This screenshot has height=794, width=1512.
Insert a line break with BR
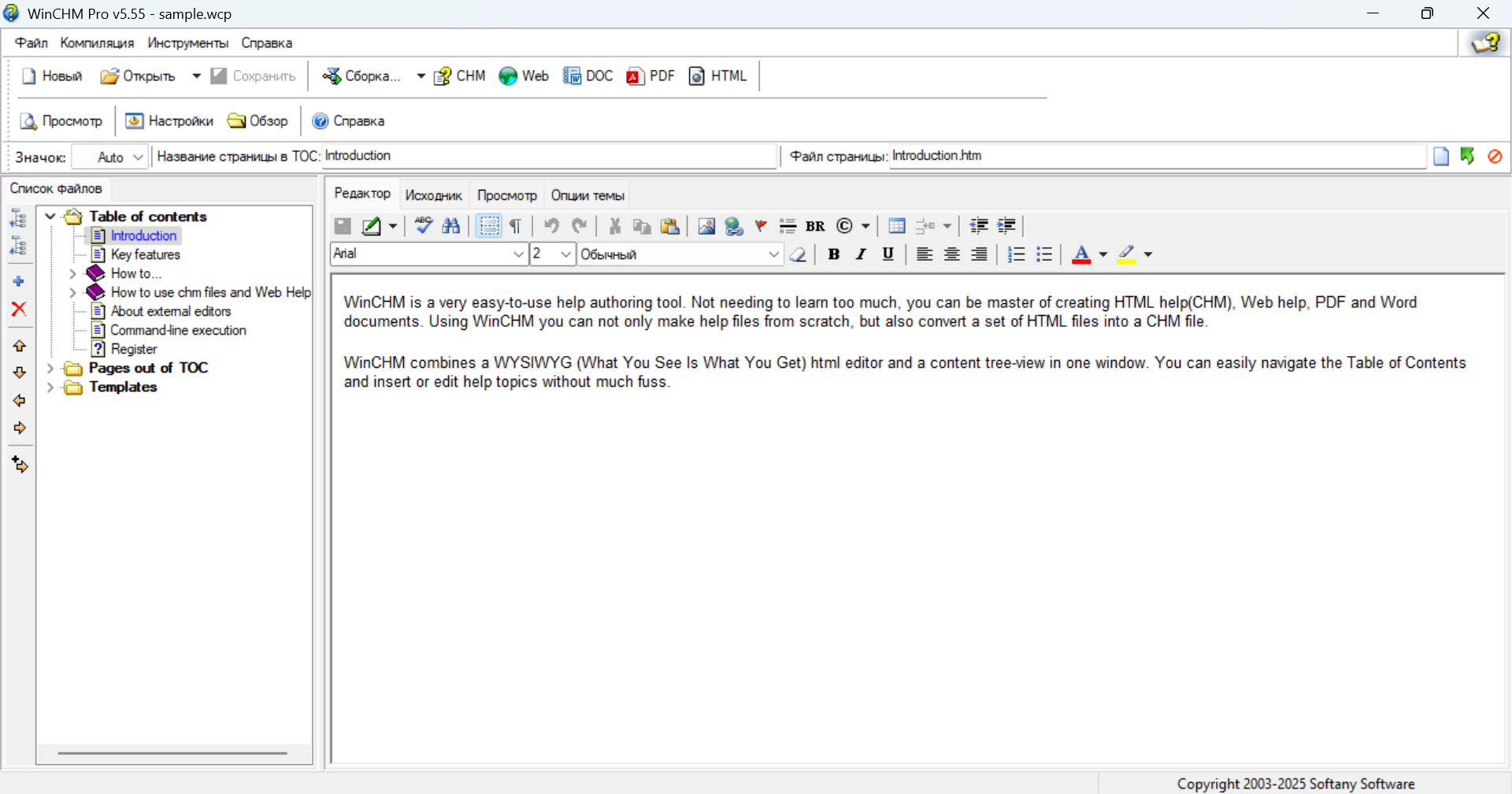pyautogui.click(x=815, y=226)
